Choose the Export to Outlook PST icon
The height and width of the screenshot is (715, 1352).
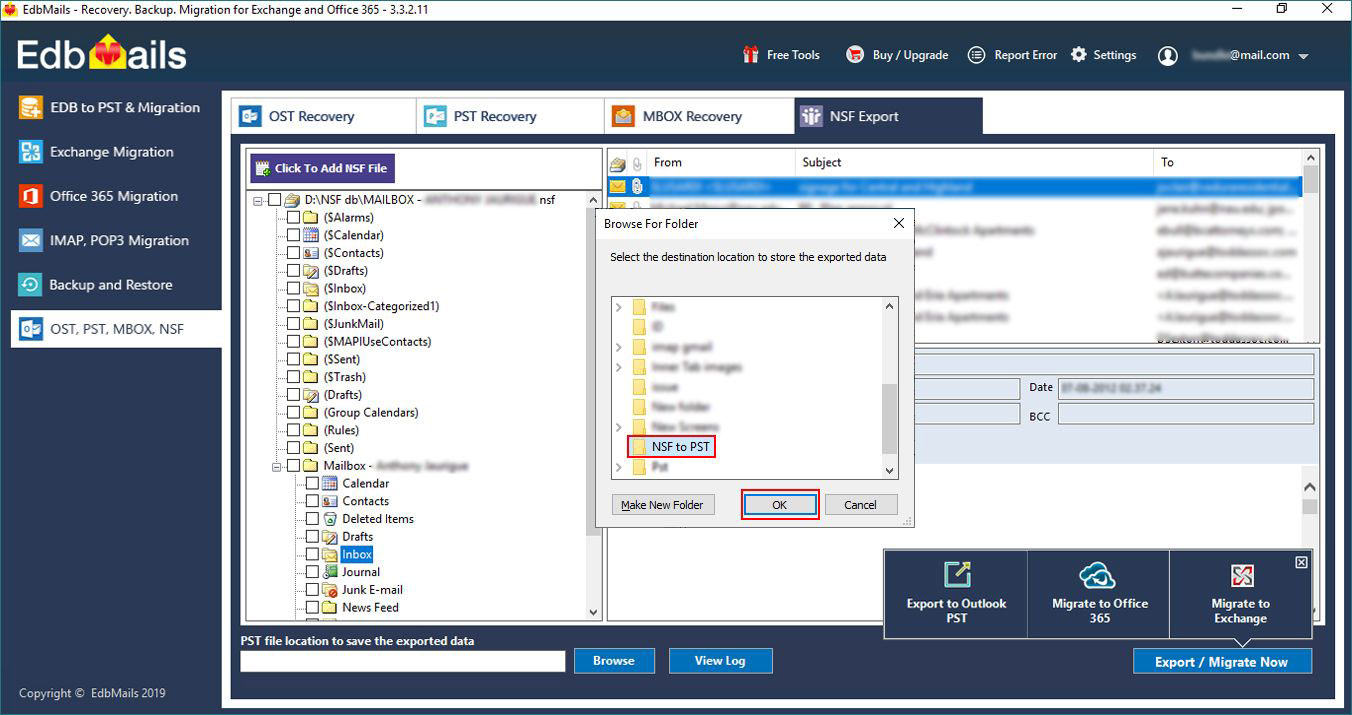pyautogui.click(x=957, y=574)
